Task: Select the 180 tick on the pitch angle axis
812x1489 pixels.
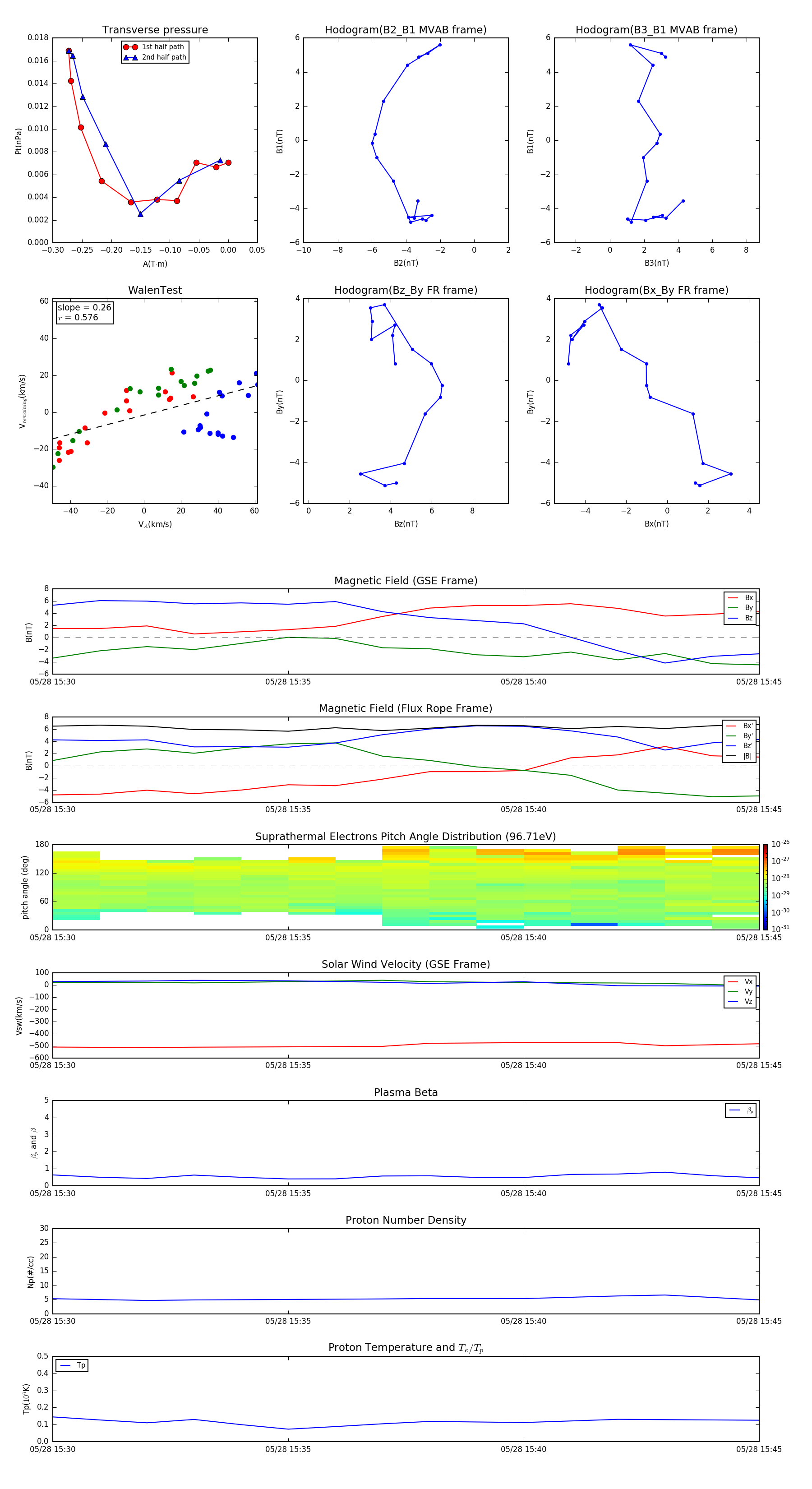Action: click(42, 845)
